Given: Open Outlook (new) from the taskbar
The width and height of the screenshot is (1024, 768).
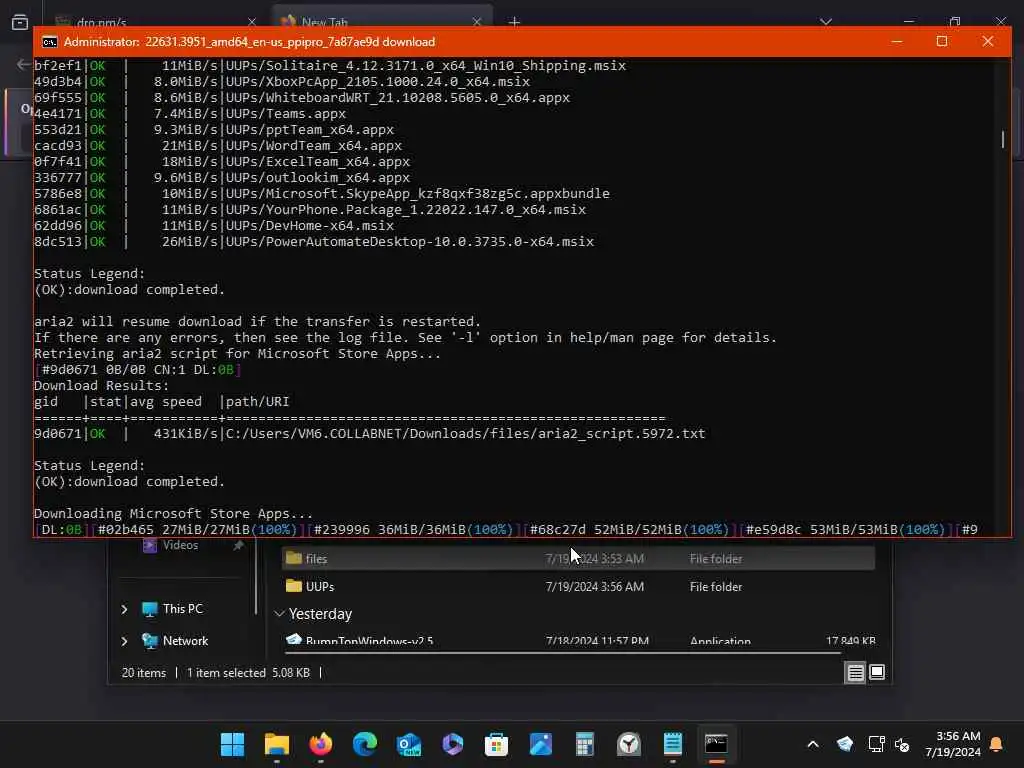Looking at the screenshot, I should (409, 744).
